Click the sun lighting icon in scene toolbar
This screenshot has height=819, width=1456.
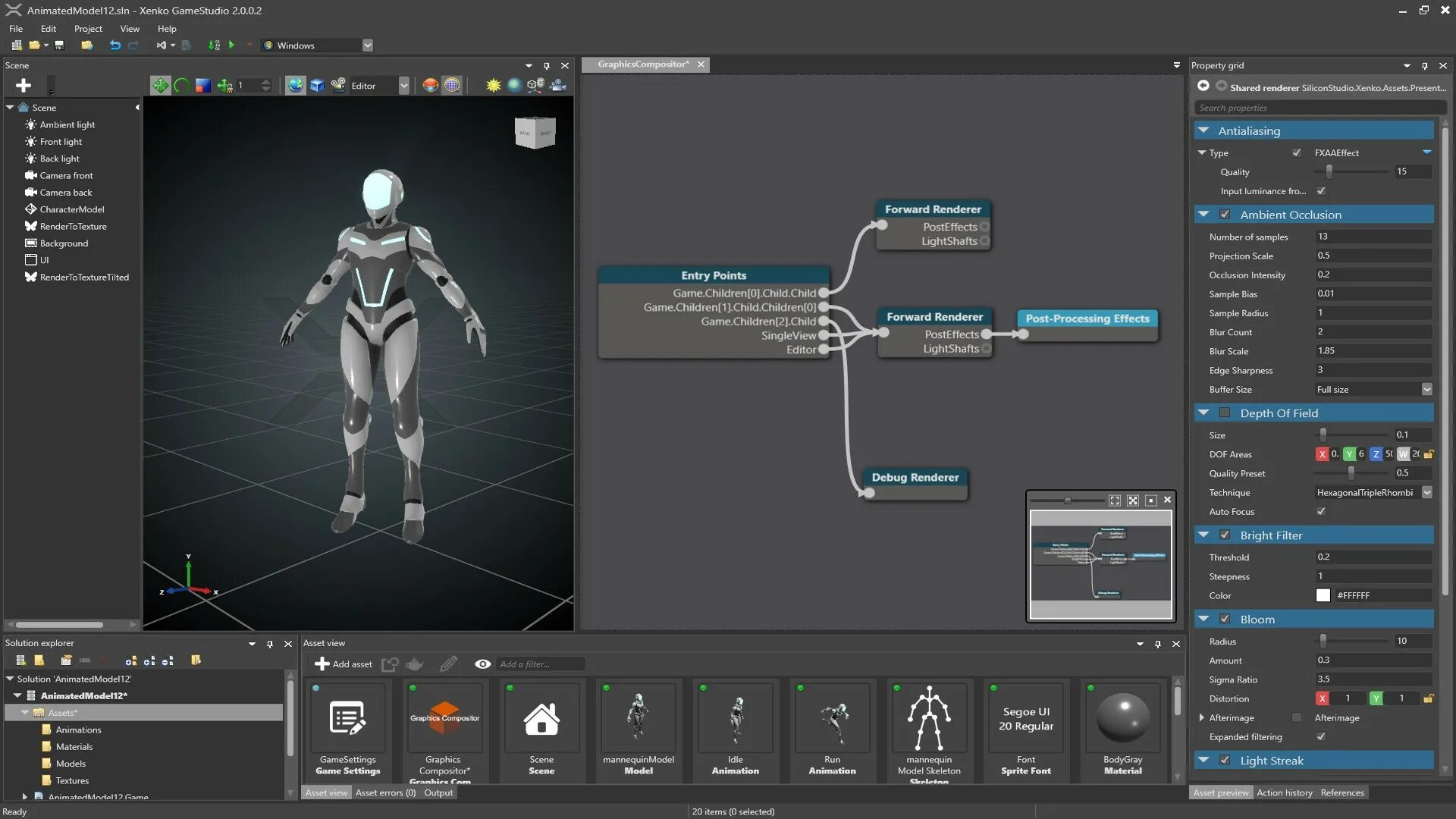click(493, 86)
